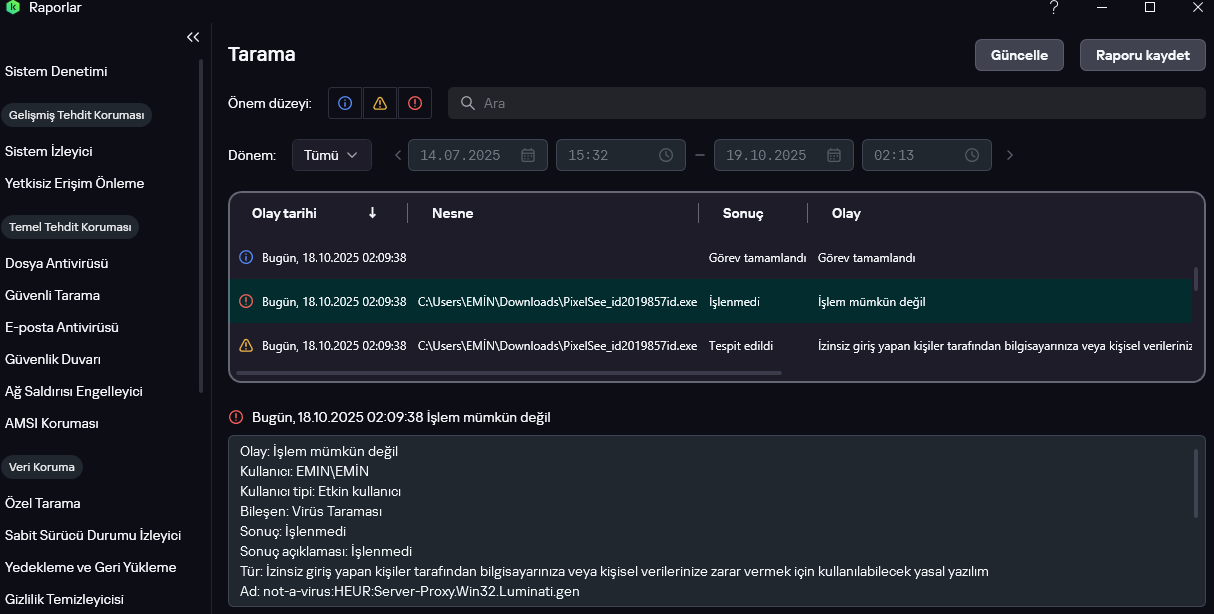Toggle the red critical severity filter
1214x614 pixels.
coord(414,103)
